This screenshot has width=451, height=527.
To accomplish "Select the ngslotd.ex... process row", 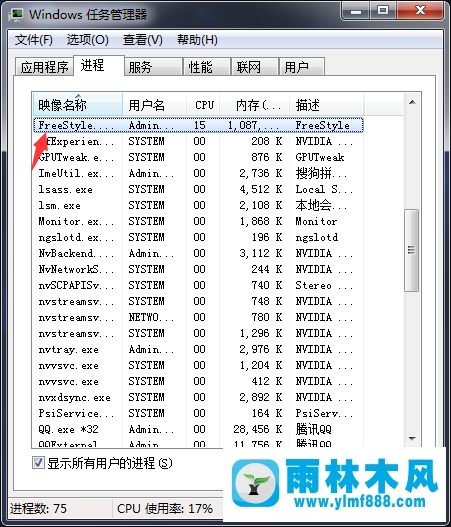I will (x=198, y=237).
